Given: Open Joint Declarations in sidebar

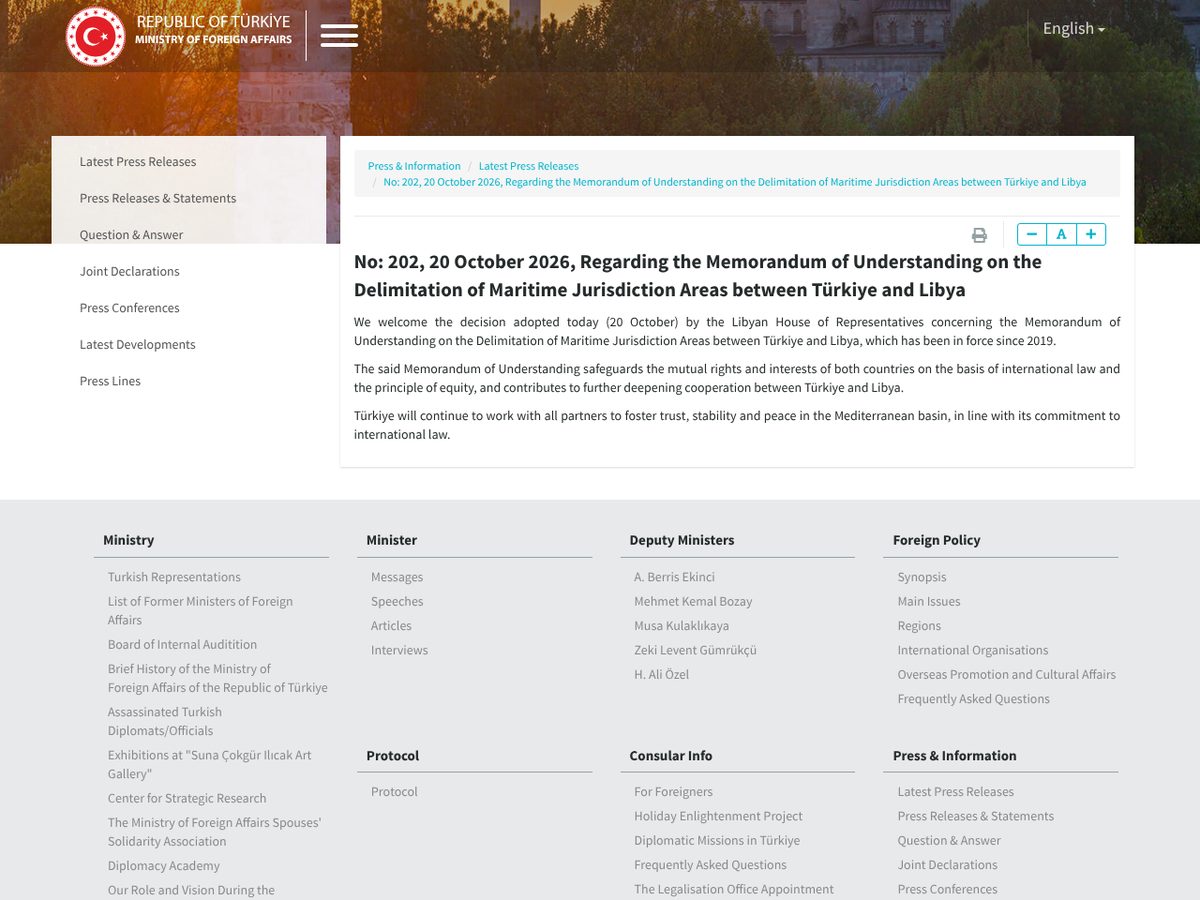Looking at the screenshot, I should [x=130, y=271].
